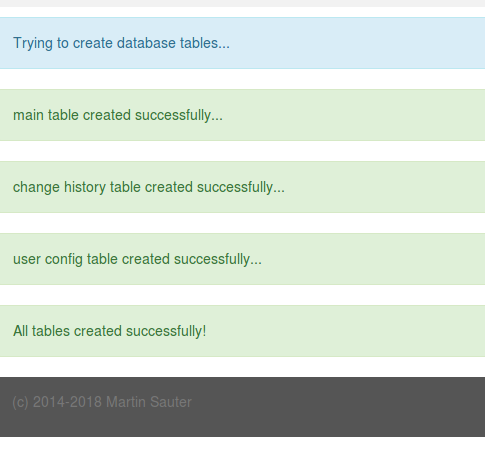Select the blue info alert box
The image size is (485, 456).
pyautogui.click(x=242, y=43)
